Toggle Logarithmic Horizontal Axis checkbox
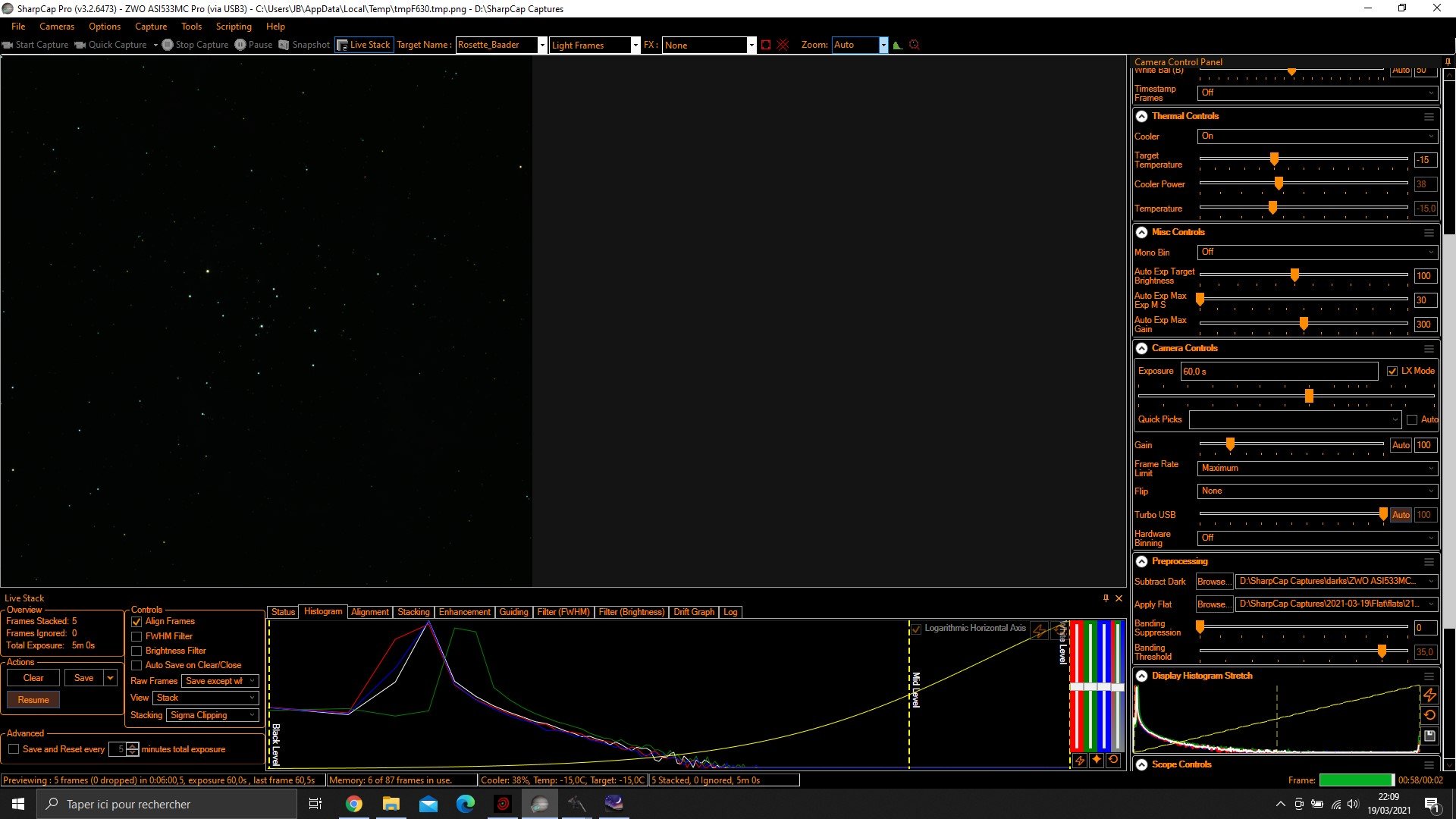Viewport: 1456px width, 819px height. [916, 629]
